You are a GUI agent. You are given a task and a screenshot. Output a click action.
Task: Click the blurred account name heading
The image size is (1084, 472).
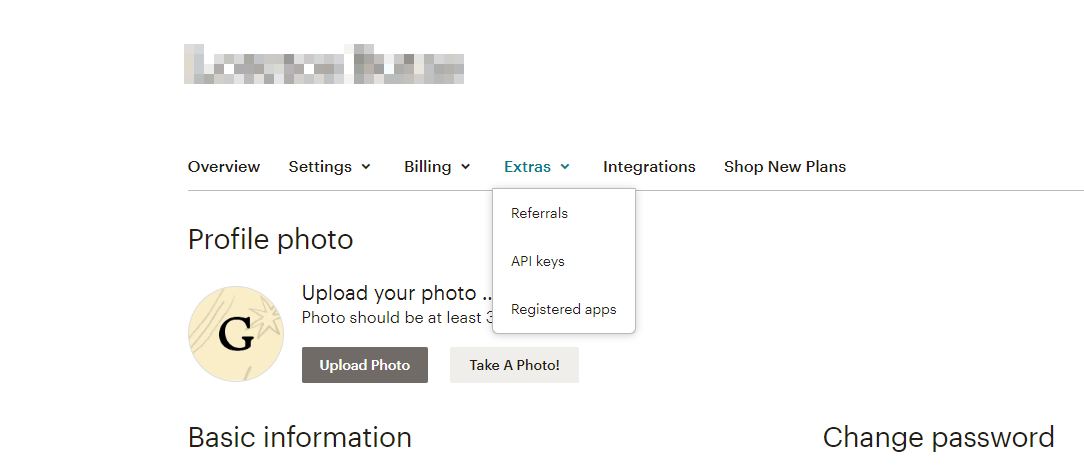coord(324,63)
